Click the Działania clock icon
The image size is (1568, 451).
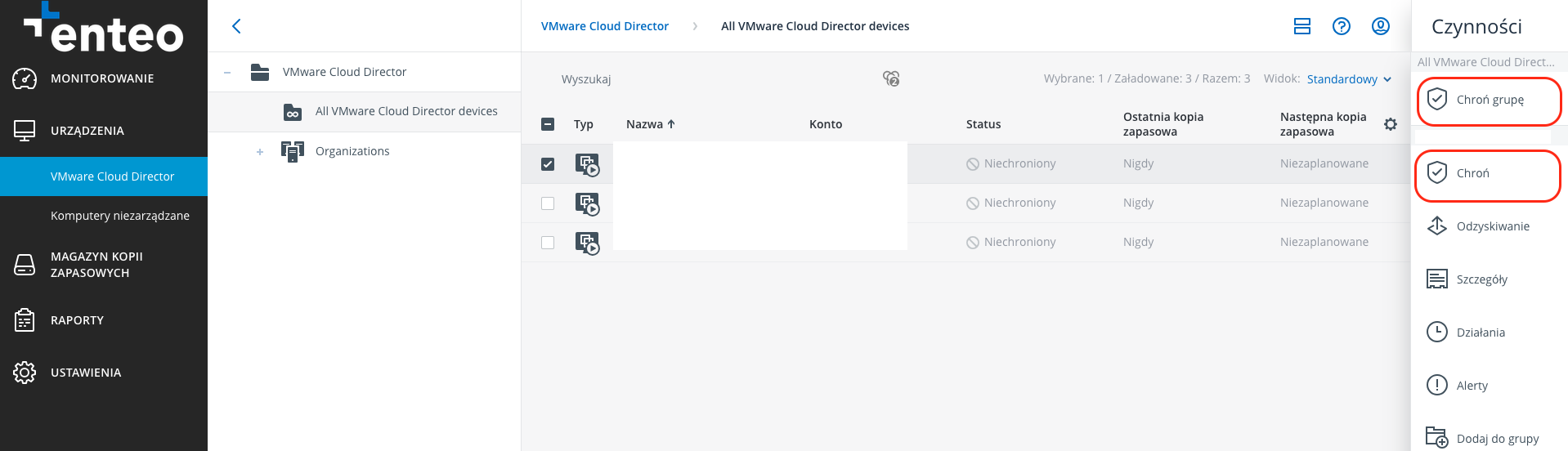[x=1437, y=333]
